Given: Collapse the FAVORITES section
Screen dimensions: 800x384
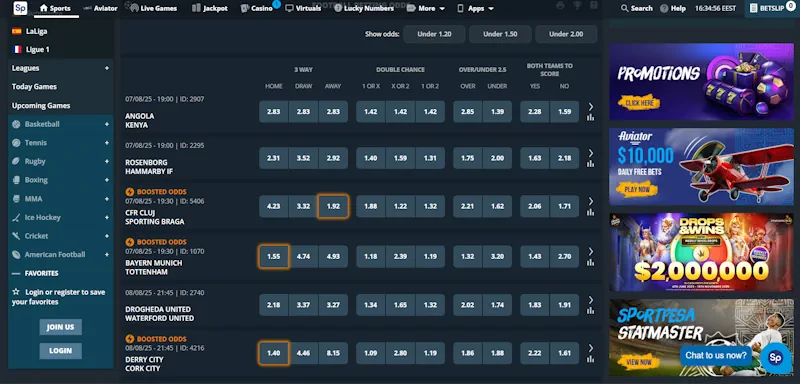Looking at the screenshot, I should coord(16,273).
